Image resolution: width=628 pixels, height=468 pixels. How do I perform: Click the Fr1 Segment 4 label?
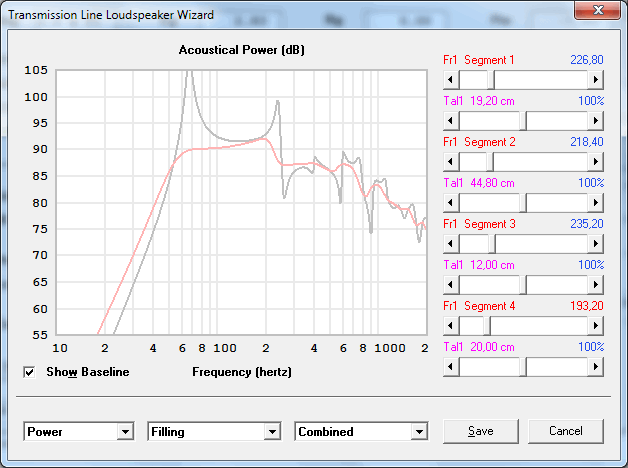[x=479, y=306]
